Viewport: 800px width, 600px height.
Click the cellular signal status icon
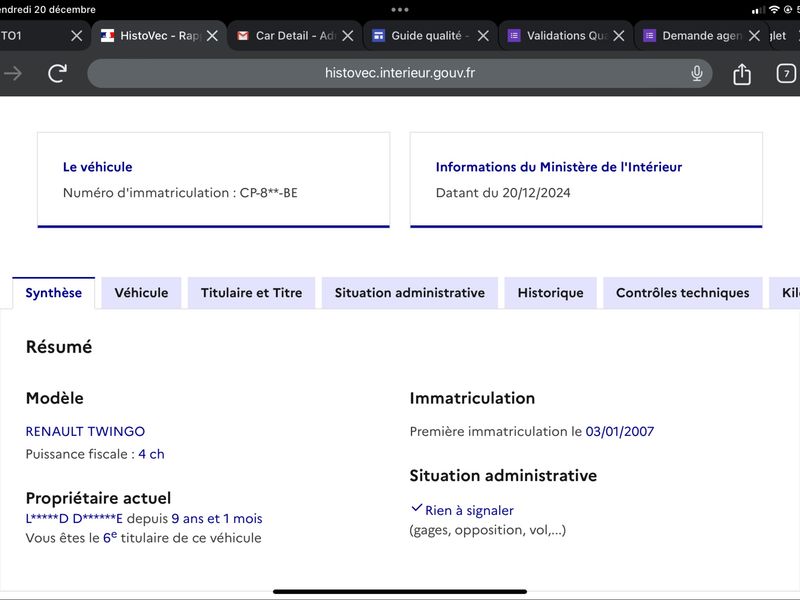pyautogui.click(x=758, y=10)
